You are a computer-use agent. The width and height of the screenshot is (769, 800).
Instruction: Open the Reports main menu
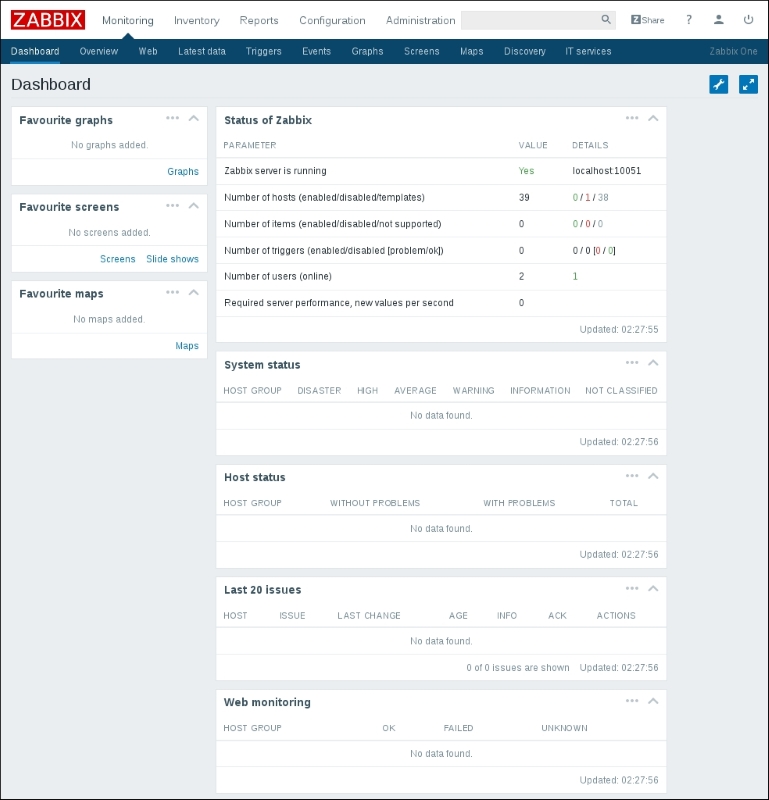coord(259,20)
